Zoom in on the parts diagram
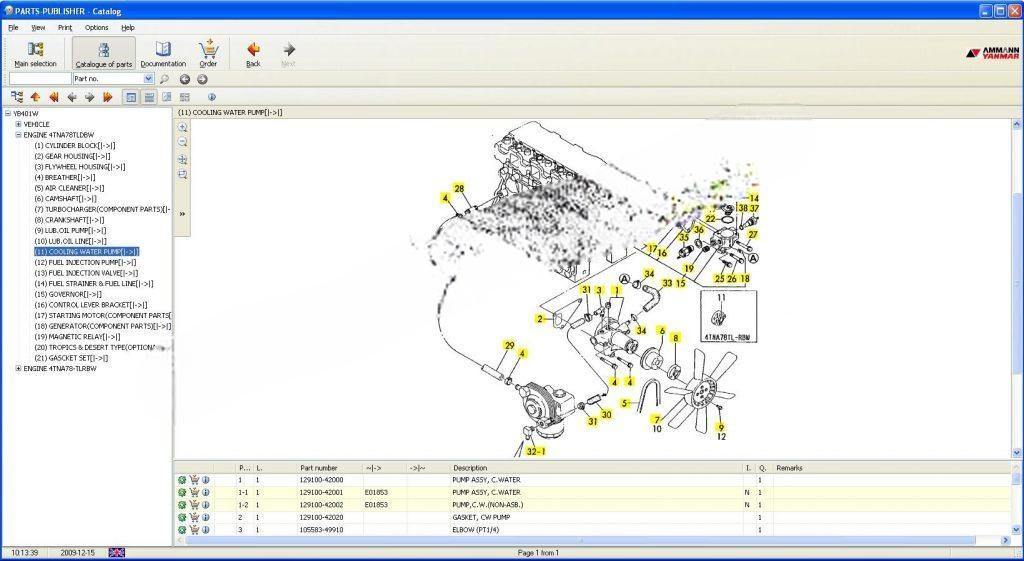1024x561 pixels. tap(183, 128)
